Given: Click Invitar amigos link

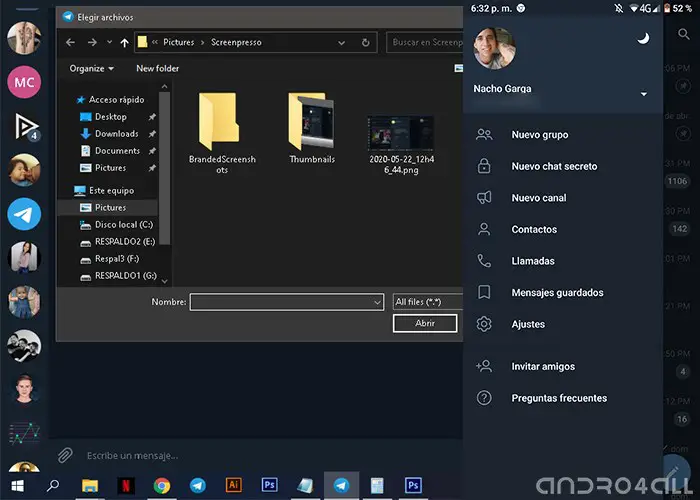Looking at the screenshot, I should click(542, 367).
